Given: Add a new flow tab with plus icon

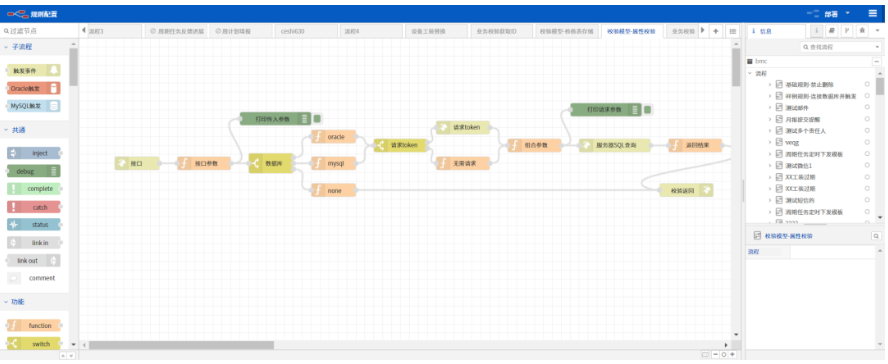Looking at the screenshot, I should tap(716, 31).
